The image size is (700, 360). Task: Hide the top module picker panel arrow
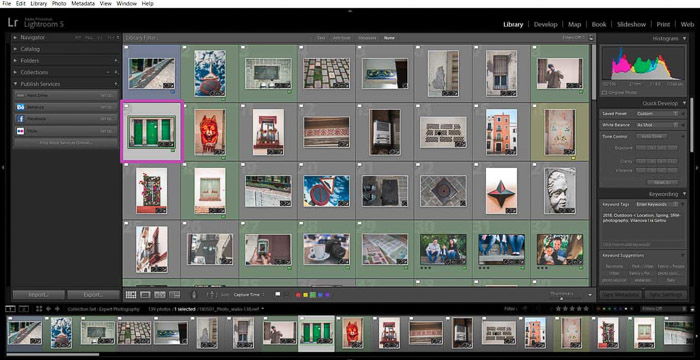pos(350,10)
